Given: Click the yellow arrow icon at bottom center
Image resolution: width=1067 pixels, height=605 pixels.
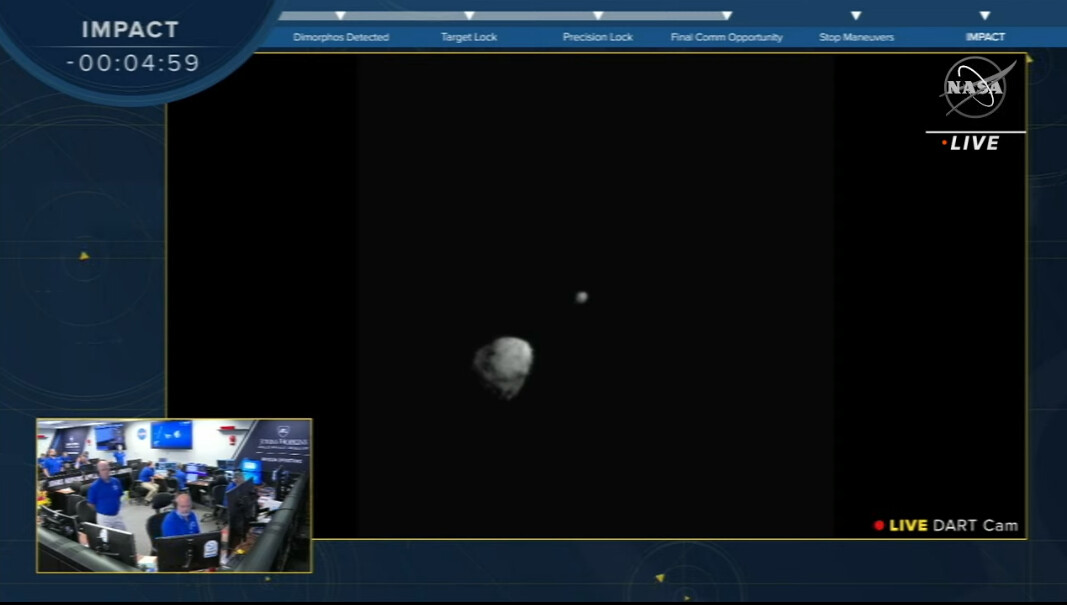Looking at the screenshot, I should point(660,578).
